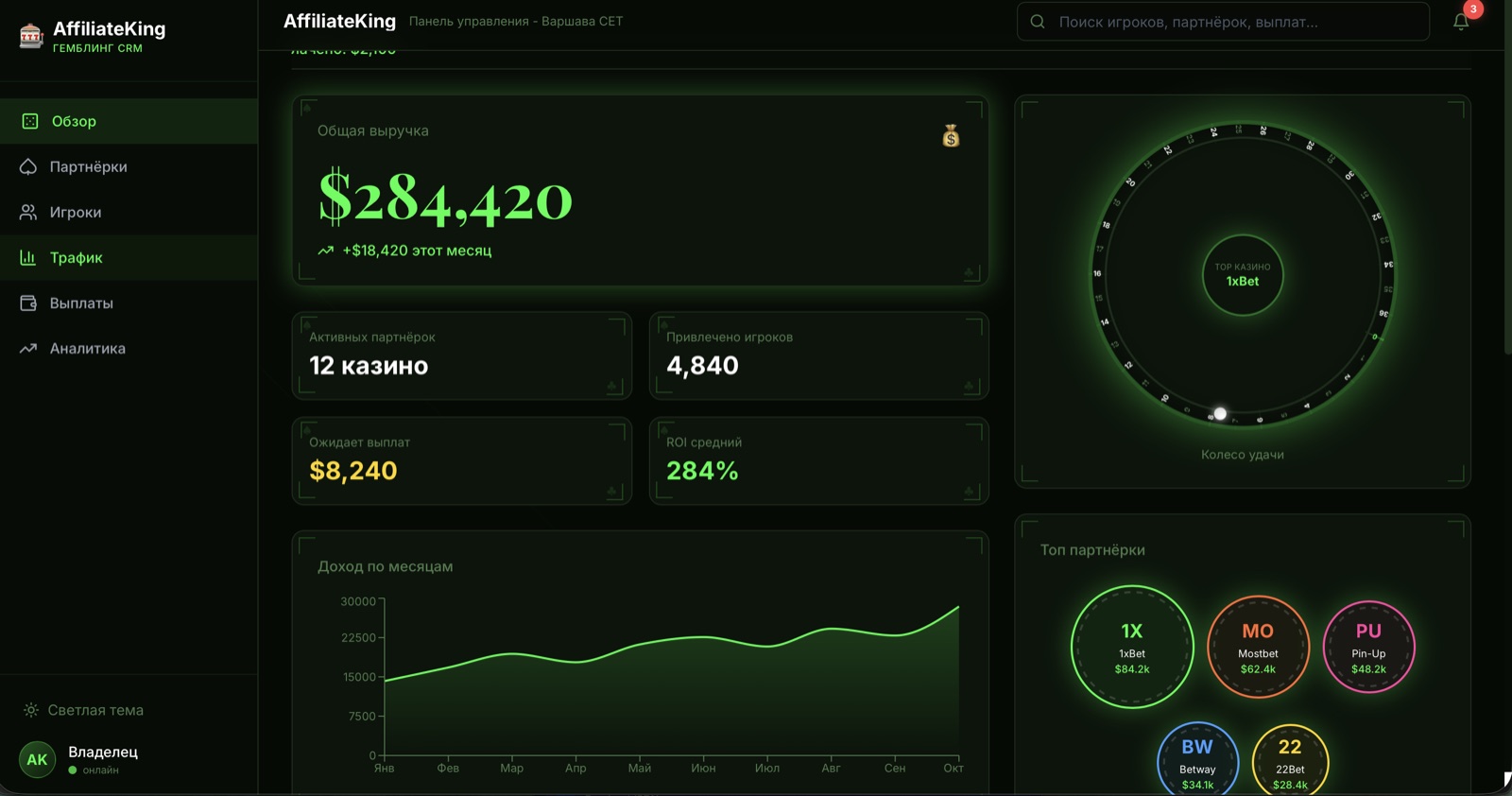The image size is (1512, 796).
Task: Click the +$18,420 этот месяц trend text
Action: point(417,251)
